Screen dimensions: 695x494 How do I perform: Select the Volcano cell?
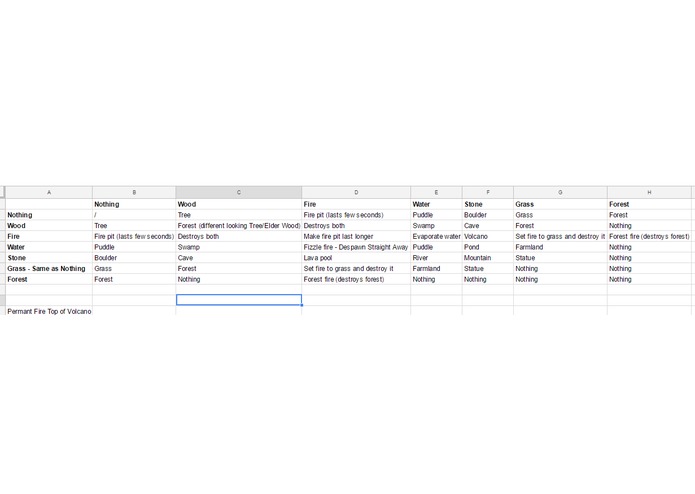pyautogui.click(x=488, y=237)
